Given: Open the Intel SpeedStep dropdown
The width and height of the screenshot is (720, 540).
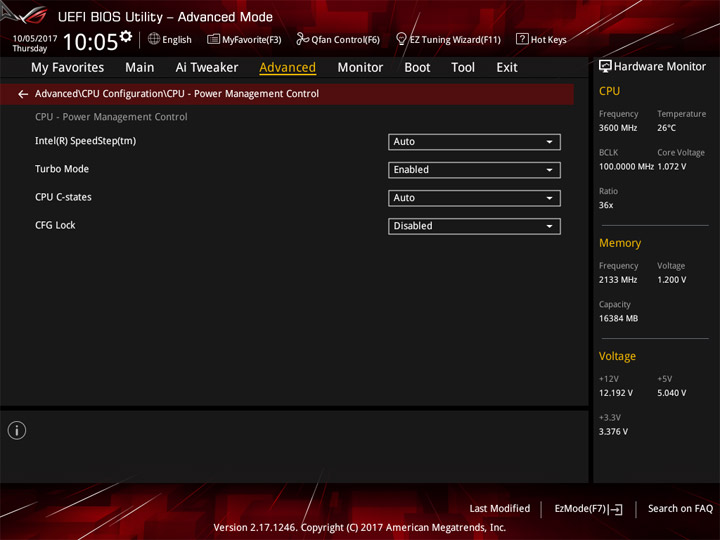Looking at the screenshot, I should tap(474, 142).
